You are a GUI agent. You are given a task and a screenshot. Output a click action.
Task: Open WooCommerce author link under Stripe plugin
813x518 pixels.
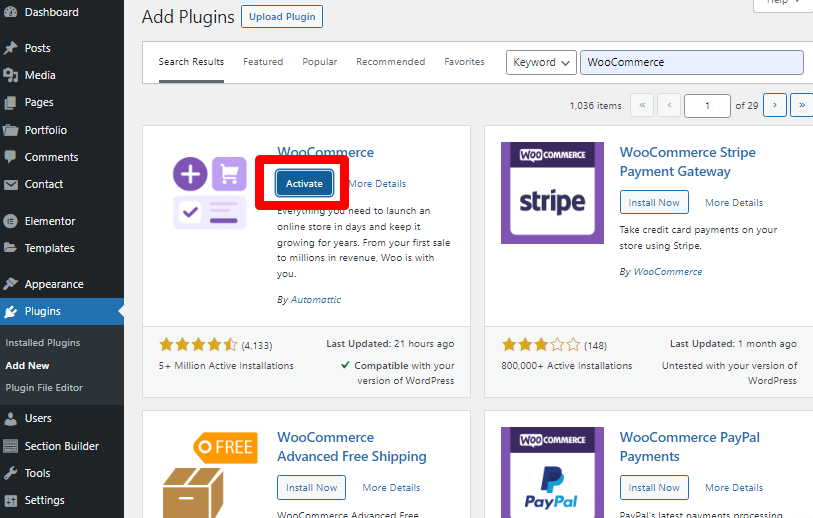pyautogui.click(x=668, y=272)
